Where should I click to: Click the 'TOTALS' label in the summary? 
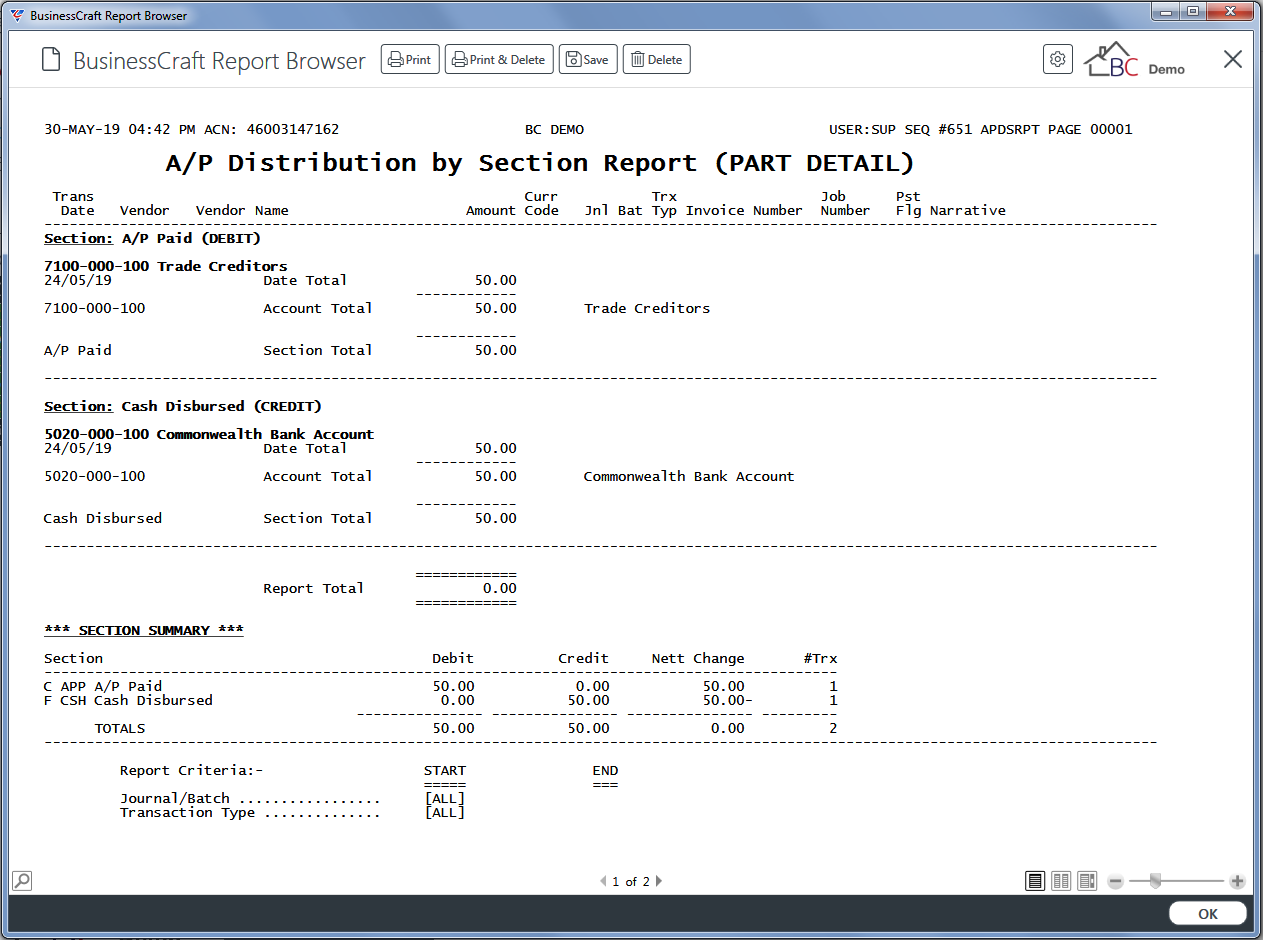[120, 728]
